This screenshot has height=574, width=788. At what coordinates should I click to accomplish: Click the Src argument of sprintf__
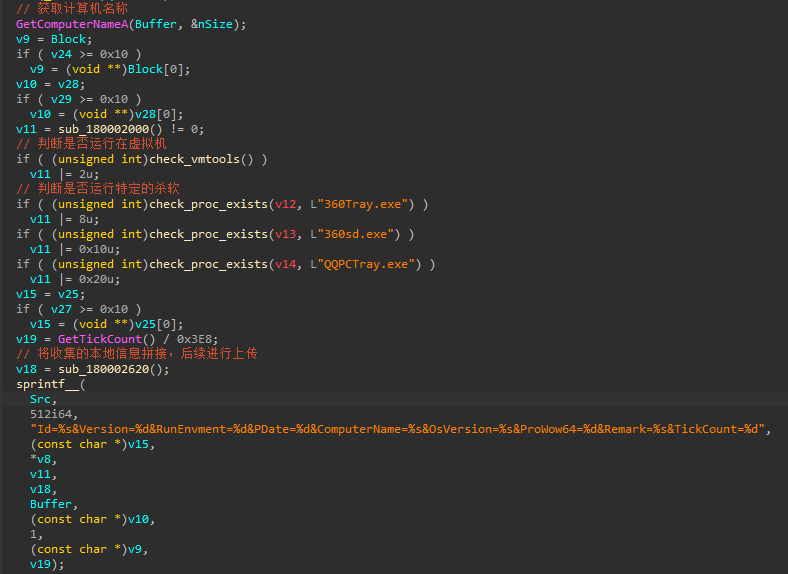tap(41, 399)
